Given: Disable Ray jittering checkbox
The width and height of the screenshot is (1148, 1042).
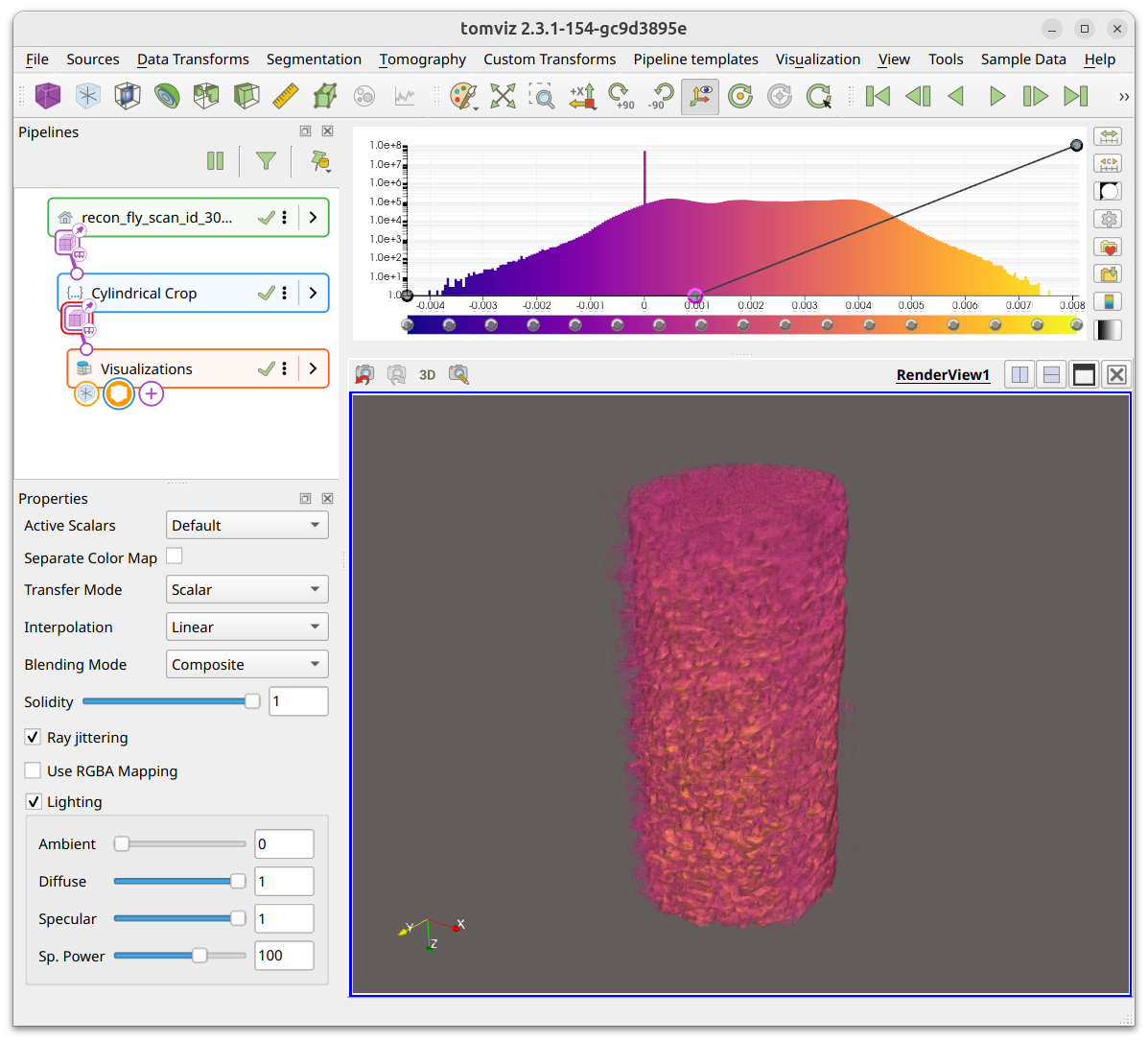Looking at the screenshot, I should [x=33, y=737].
